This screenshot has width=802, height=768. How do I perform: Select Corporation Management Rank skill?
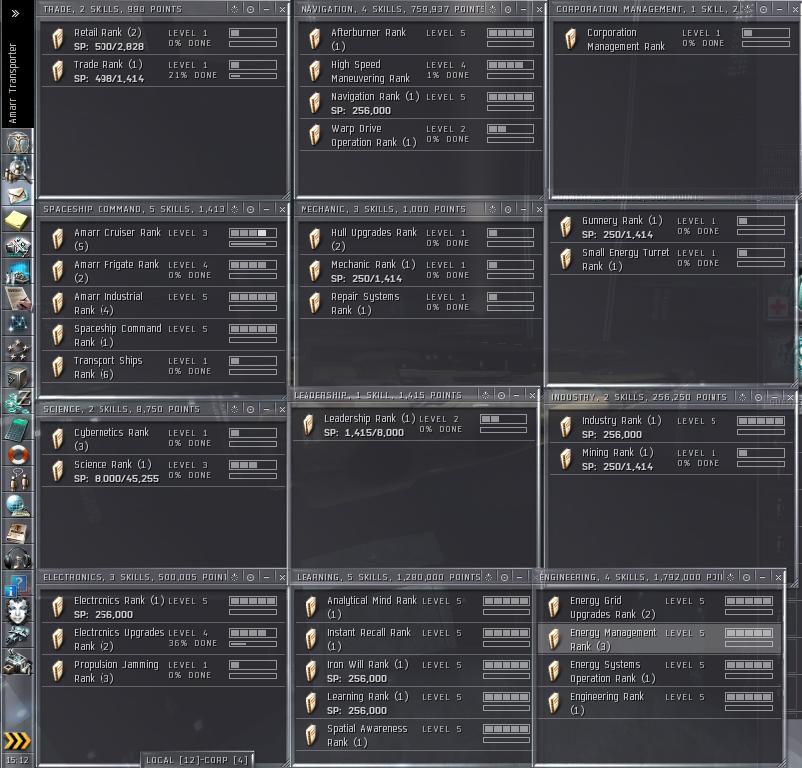[677, 39]
